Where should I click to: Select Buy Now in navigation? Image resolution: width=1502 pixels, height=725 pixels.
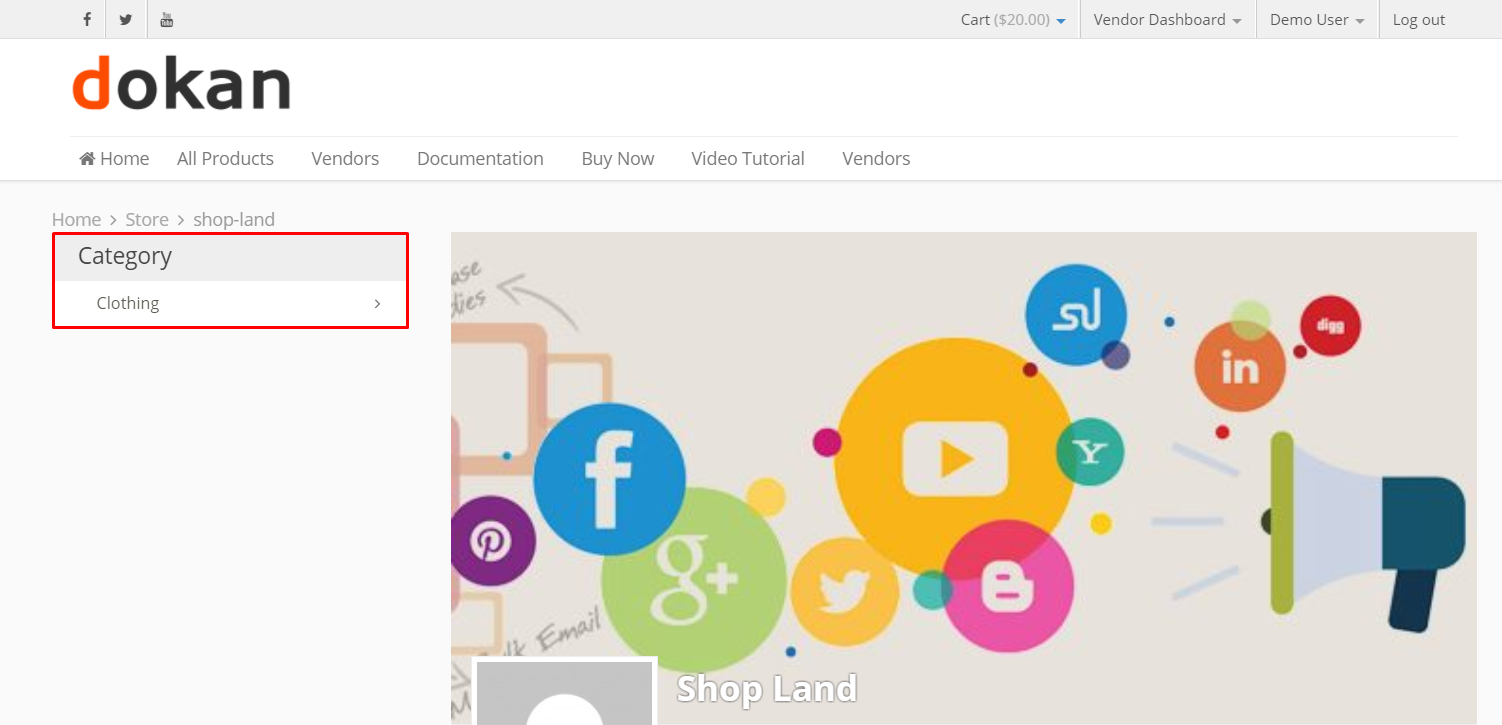pos(618,159)
